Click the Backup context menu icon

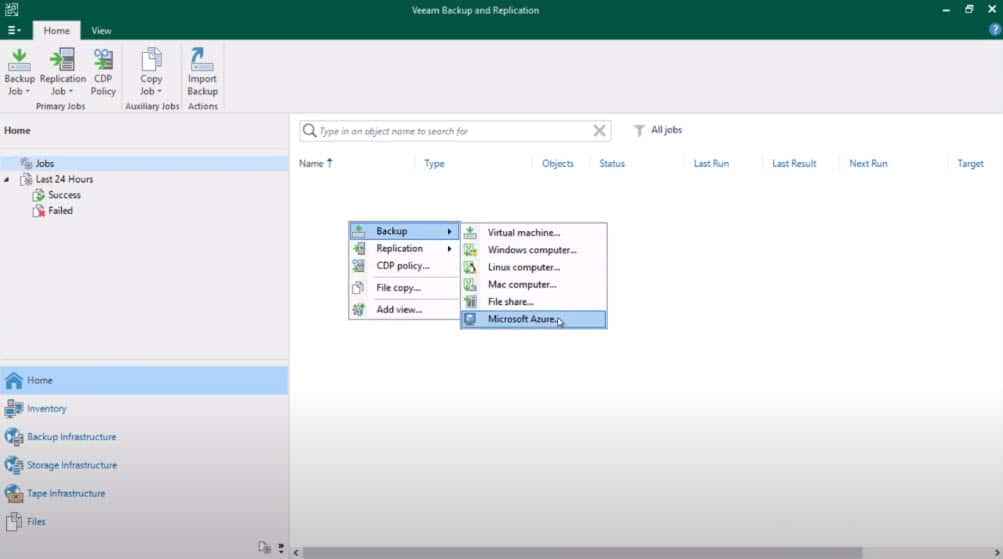click(359, 231)
